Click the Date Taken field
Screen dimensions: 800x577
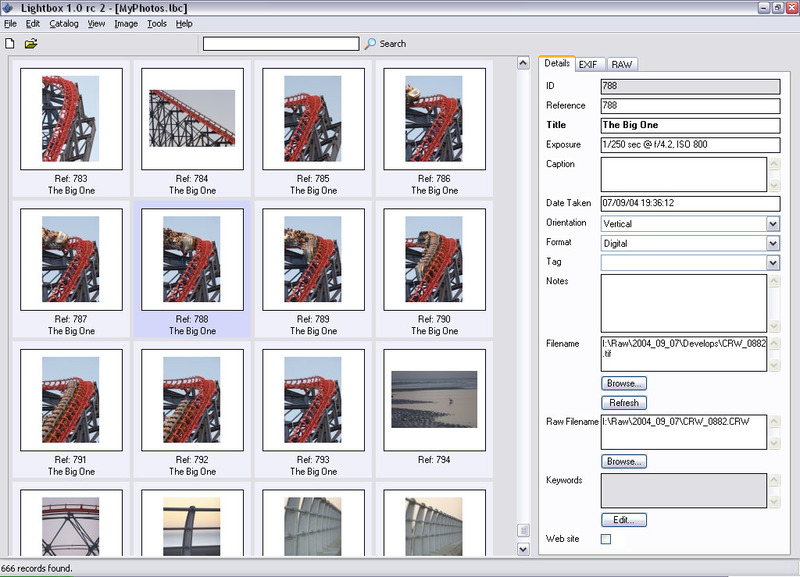tap(690, 203)
